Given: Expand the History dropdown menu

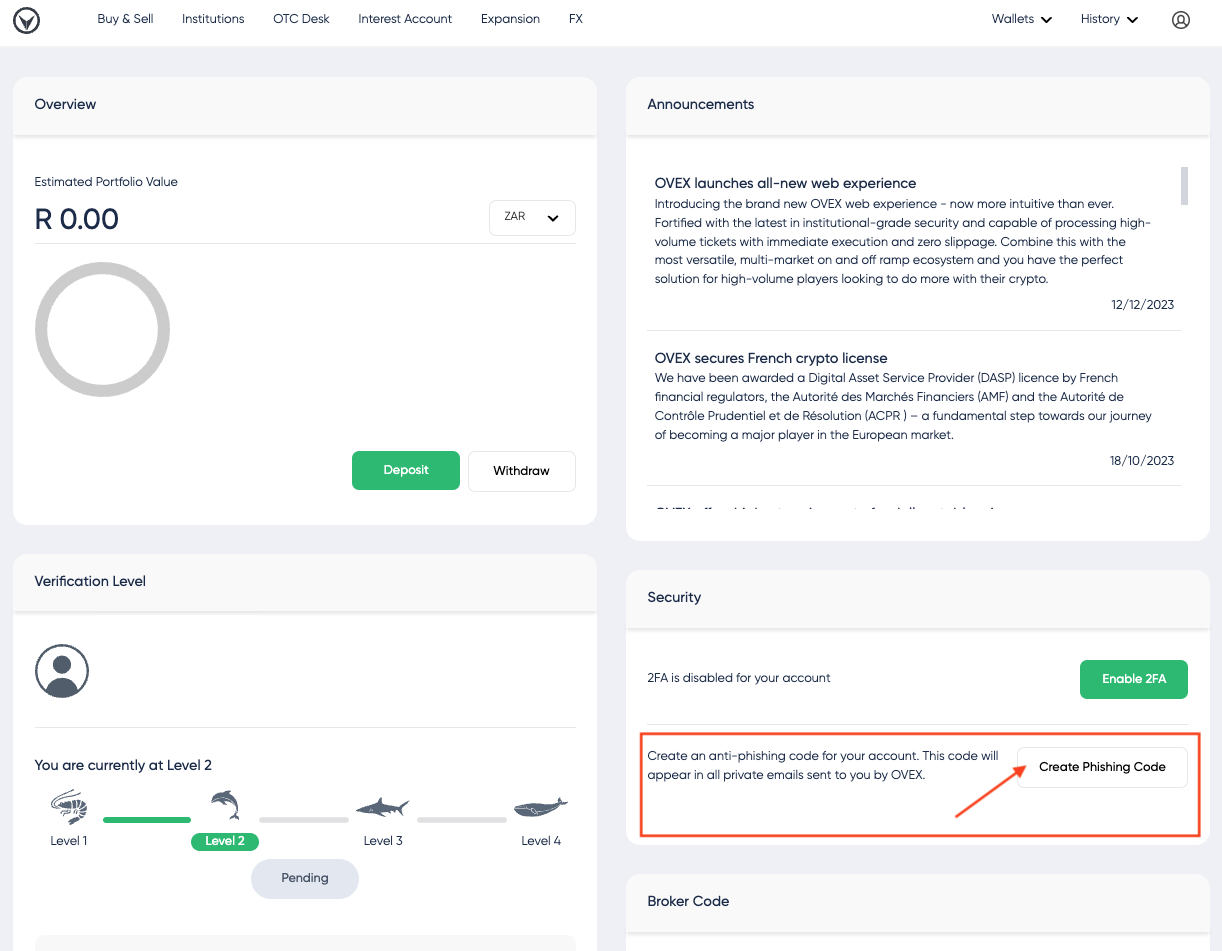Looking at the screenshot, I should tap(1110, 19).
